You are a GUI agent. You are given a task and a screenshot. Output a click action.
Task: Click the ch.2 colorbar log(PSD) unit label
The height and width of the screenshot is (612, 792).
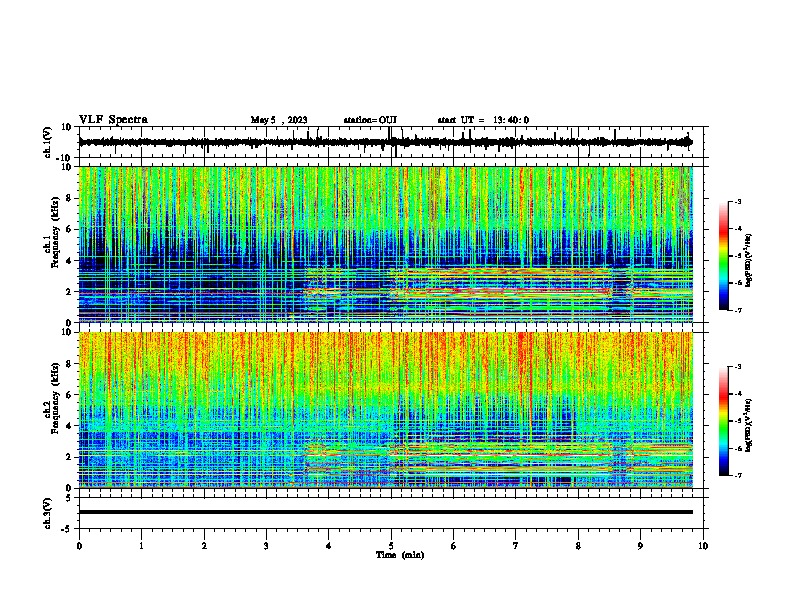748,425
